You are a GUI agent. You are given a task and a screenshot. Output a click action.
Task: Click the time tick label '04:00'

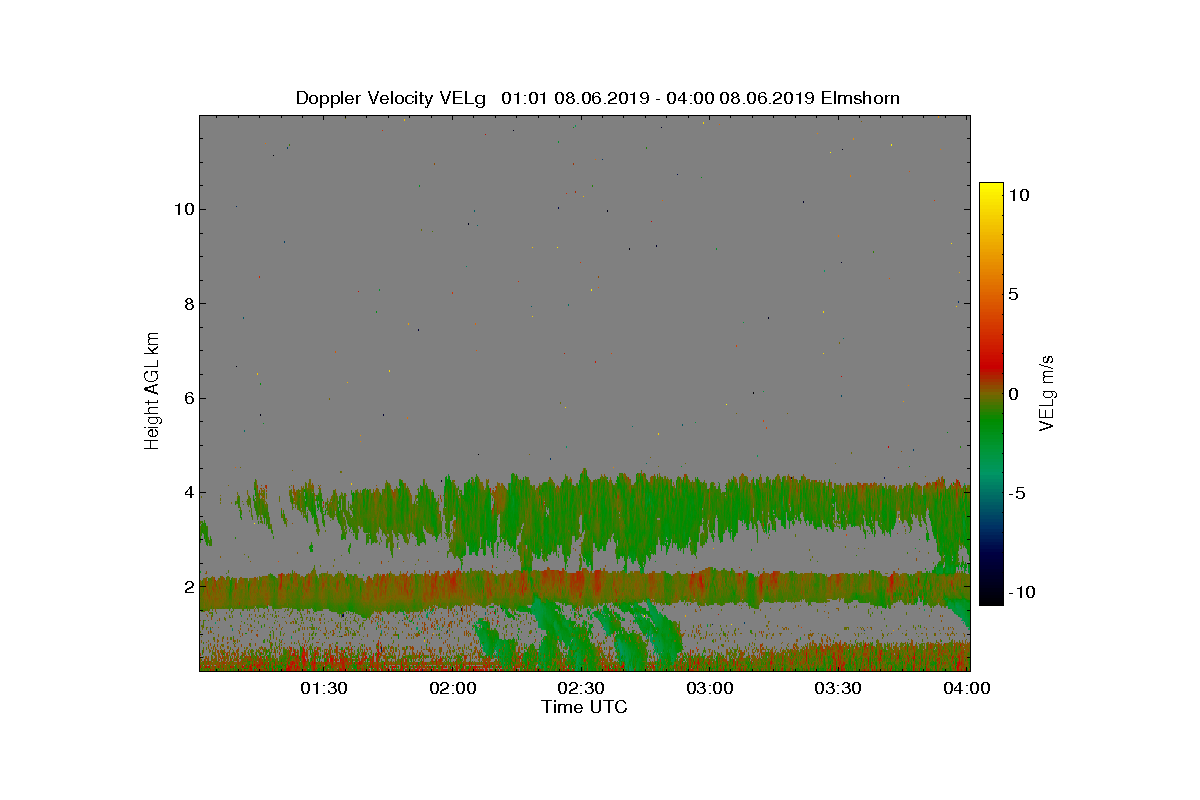click(967, 688)
